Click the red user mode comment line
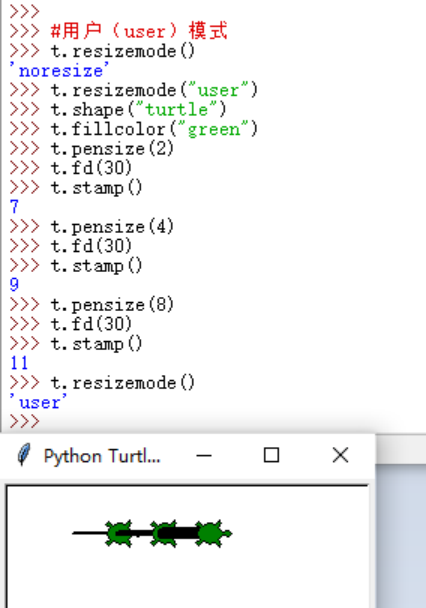 pos(138,31)
